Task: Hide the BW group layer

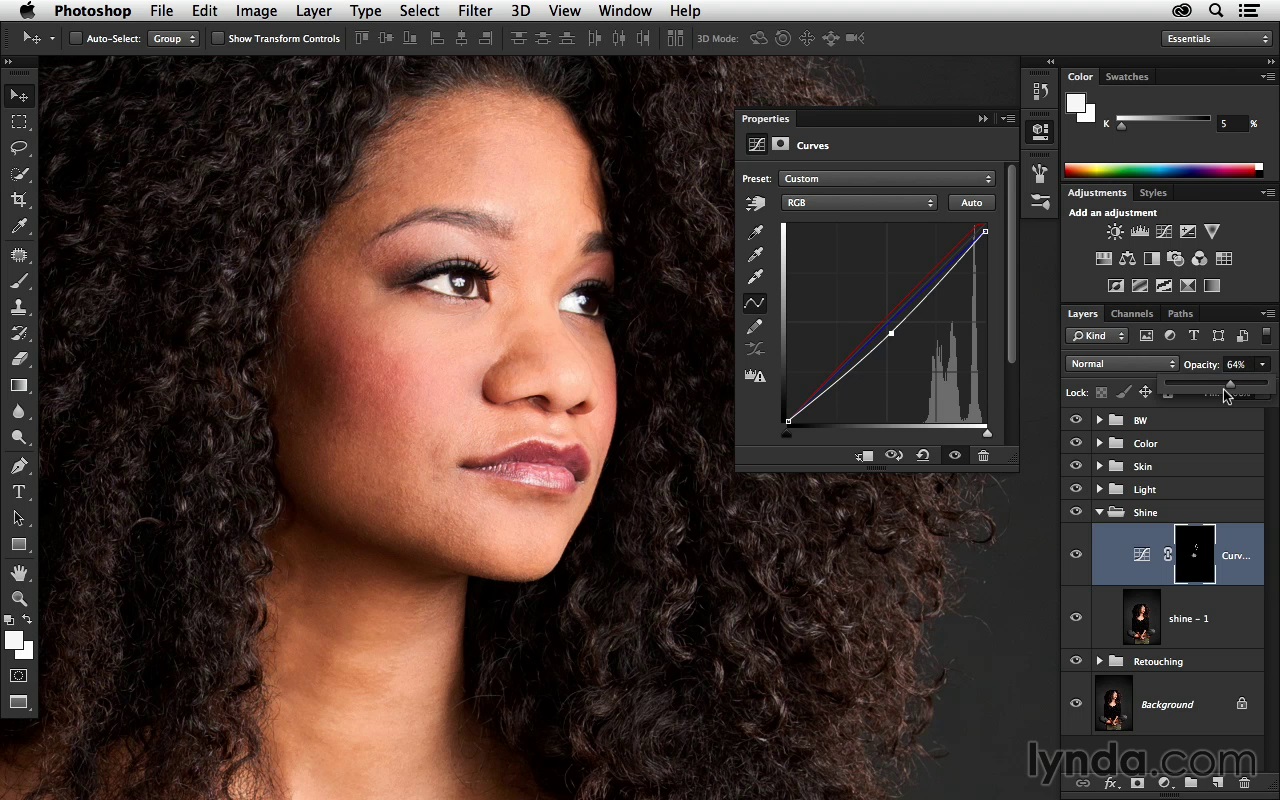Action: tap(1076, 420)
